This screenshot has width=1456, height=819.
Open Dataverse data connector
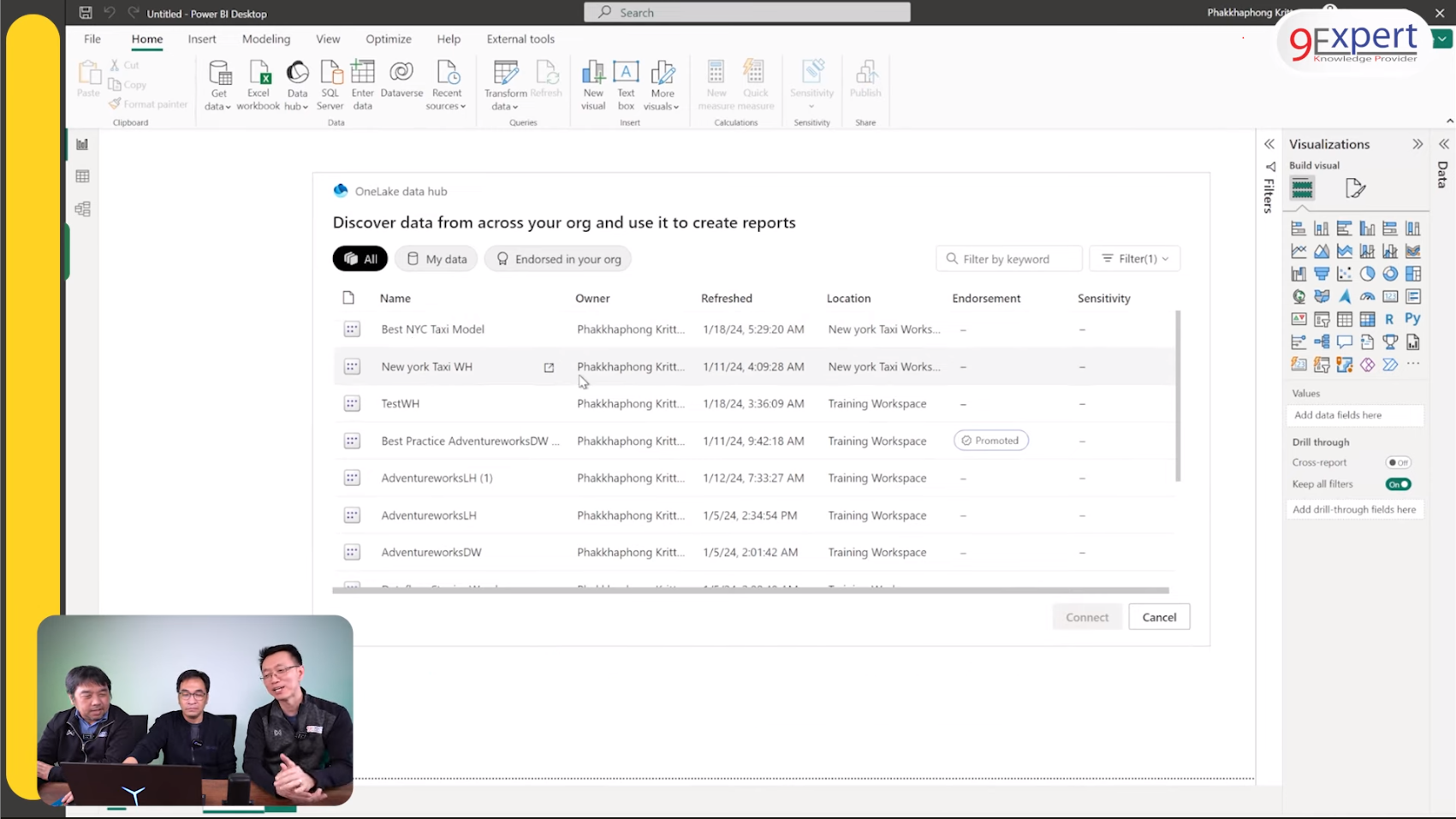click(401, 82)
